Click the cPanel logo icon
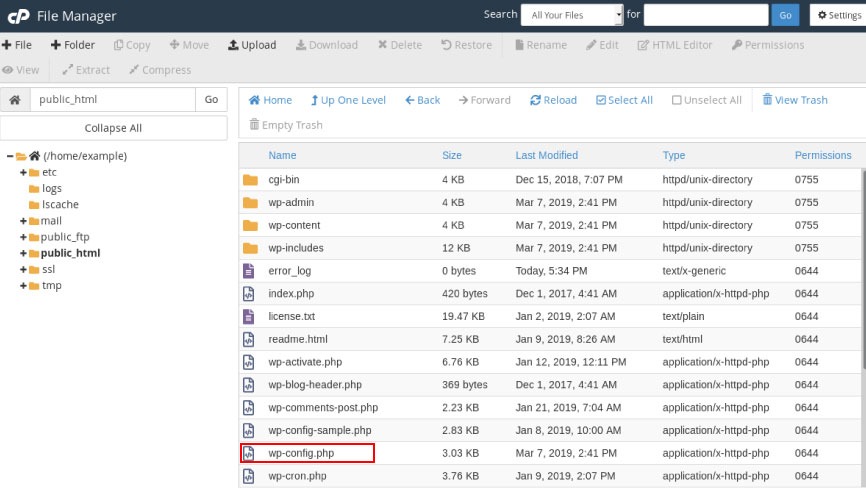The height and width of the screenshot is (488, 866). [18, 16]
